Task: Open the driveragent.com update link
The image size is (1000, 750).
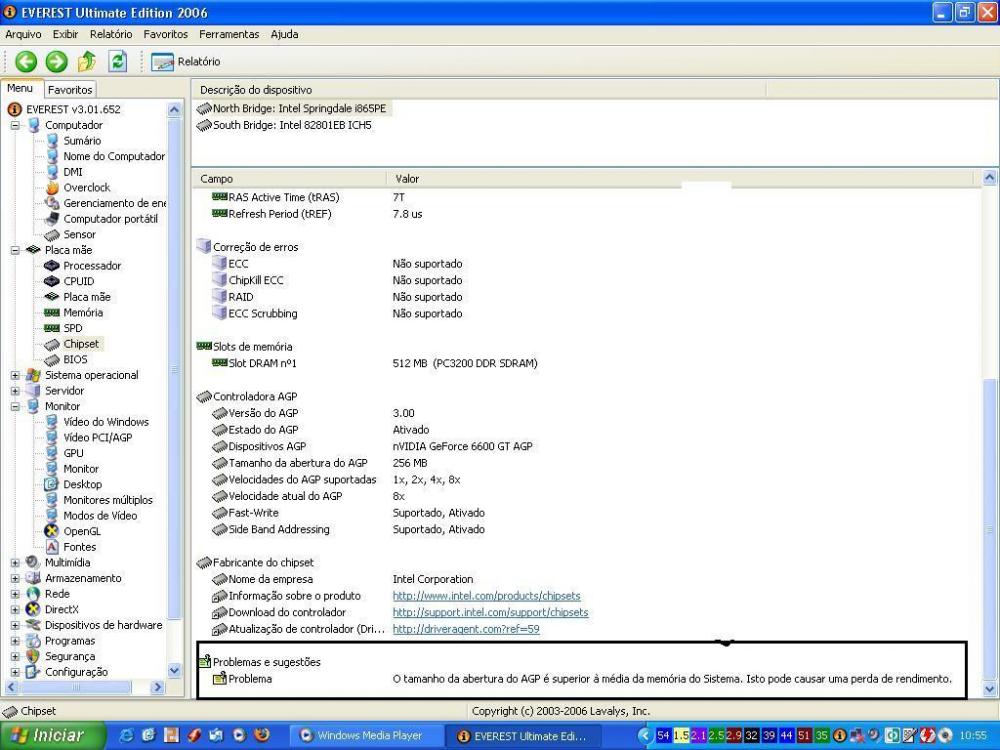Action: click(465, 629)
